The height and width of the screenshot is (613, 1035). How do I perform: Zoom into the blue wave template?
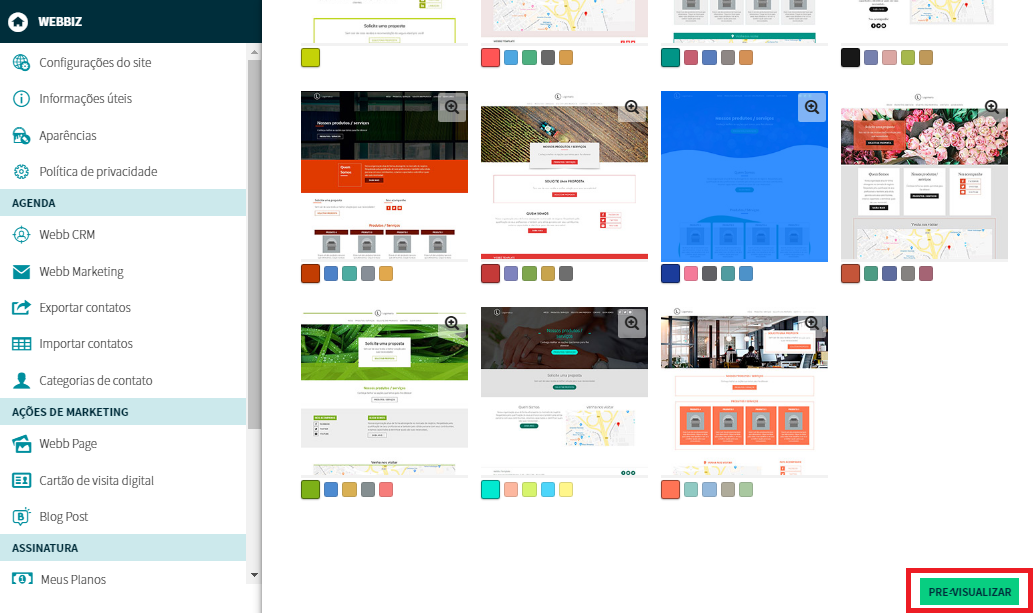tap(812, 107)
